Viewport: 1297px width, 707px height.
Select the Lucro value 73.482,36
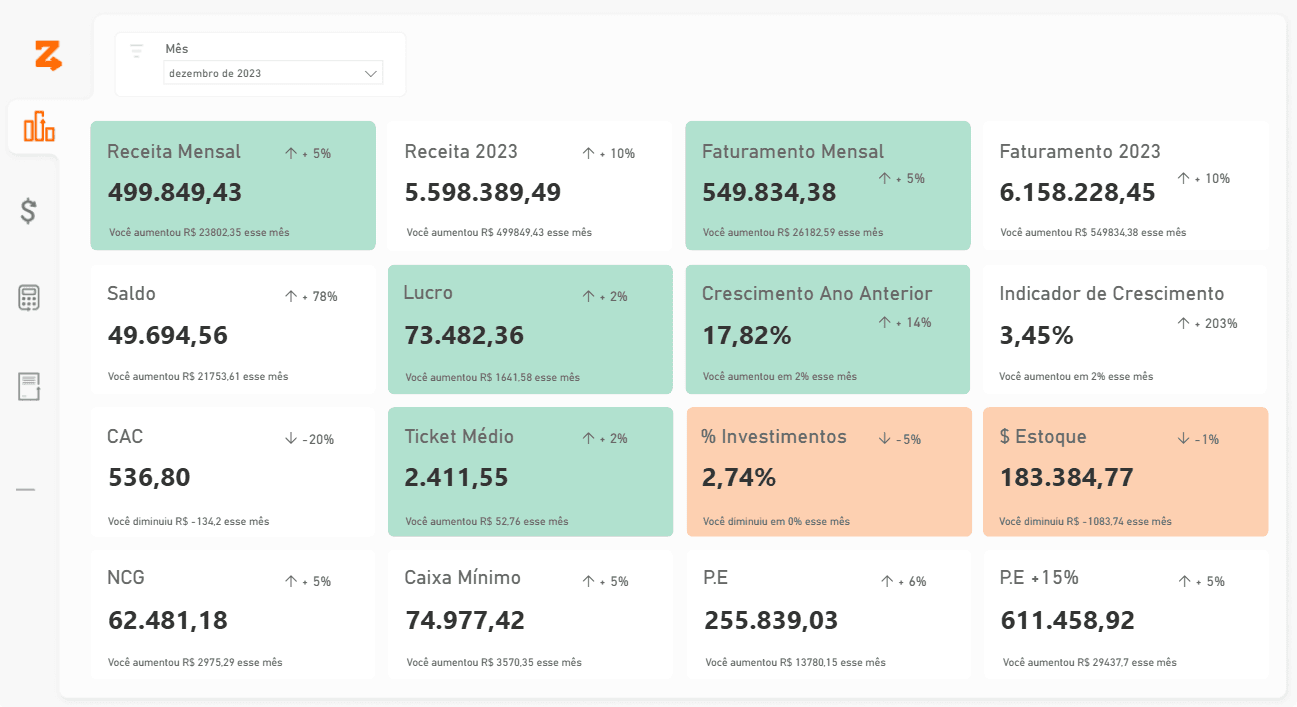pos(464,335)
